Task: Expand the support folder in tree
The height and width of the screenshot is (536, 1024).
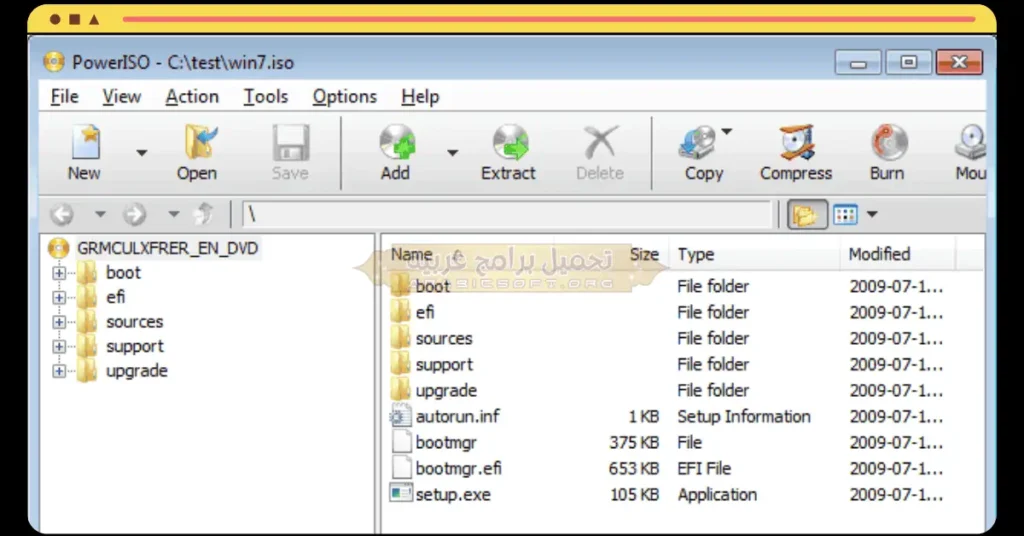Action: tap(59, 347)
